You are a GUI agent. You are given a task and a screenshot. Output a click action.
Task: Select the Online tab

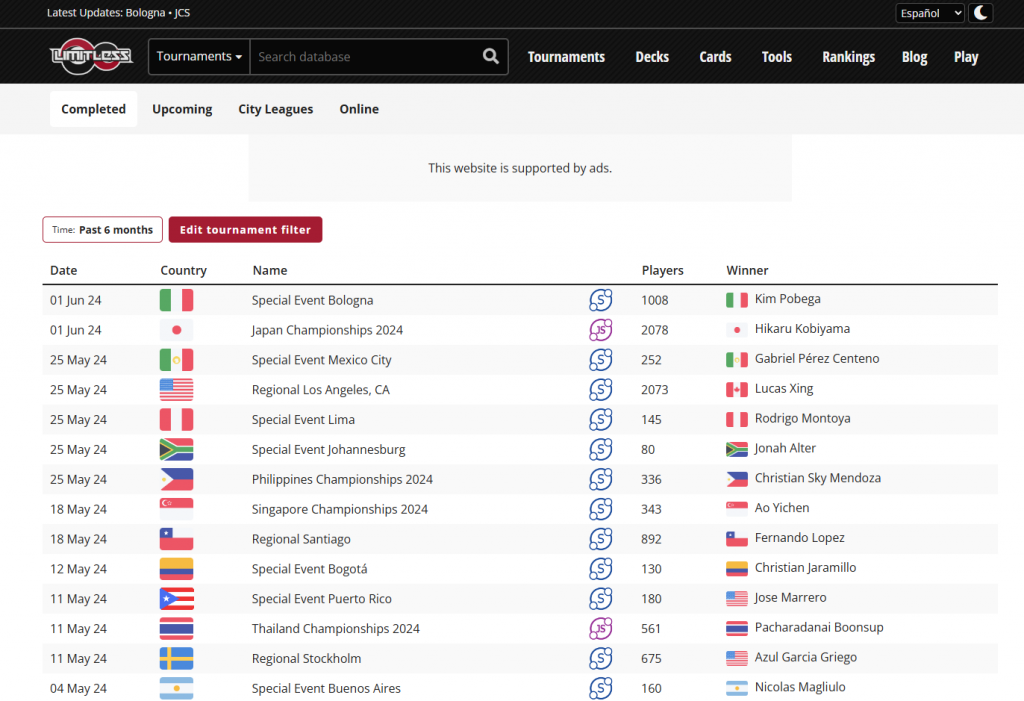(359, 109)
